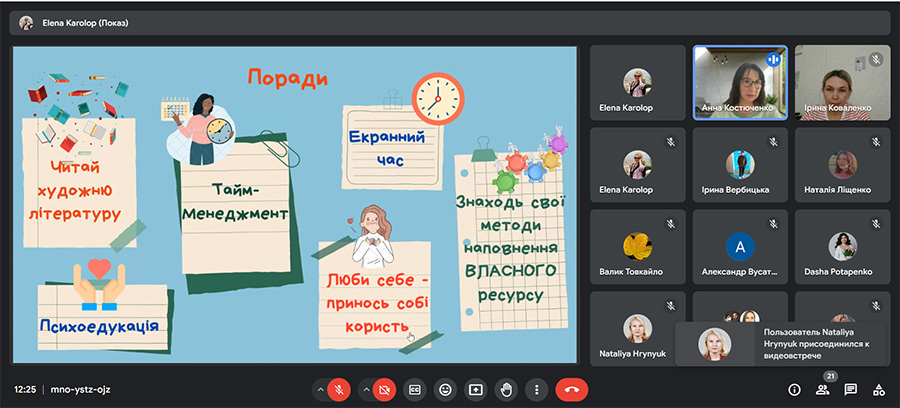Image resolution: width=900 pixels, height=408 pixels.
Task: Select Анна Костюченко video tile
Action: tap(740, 83)
